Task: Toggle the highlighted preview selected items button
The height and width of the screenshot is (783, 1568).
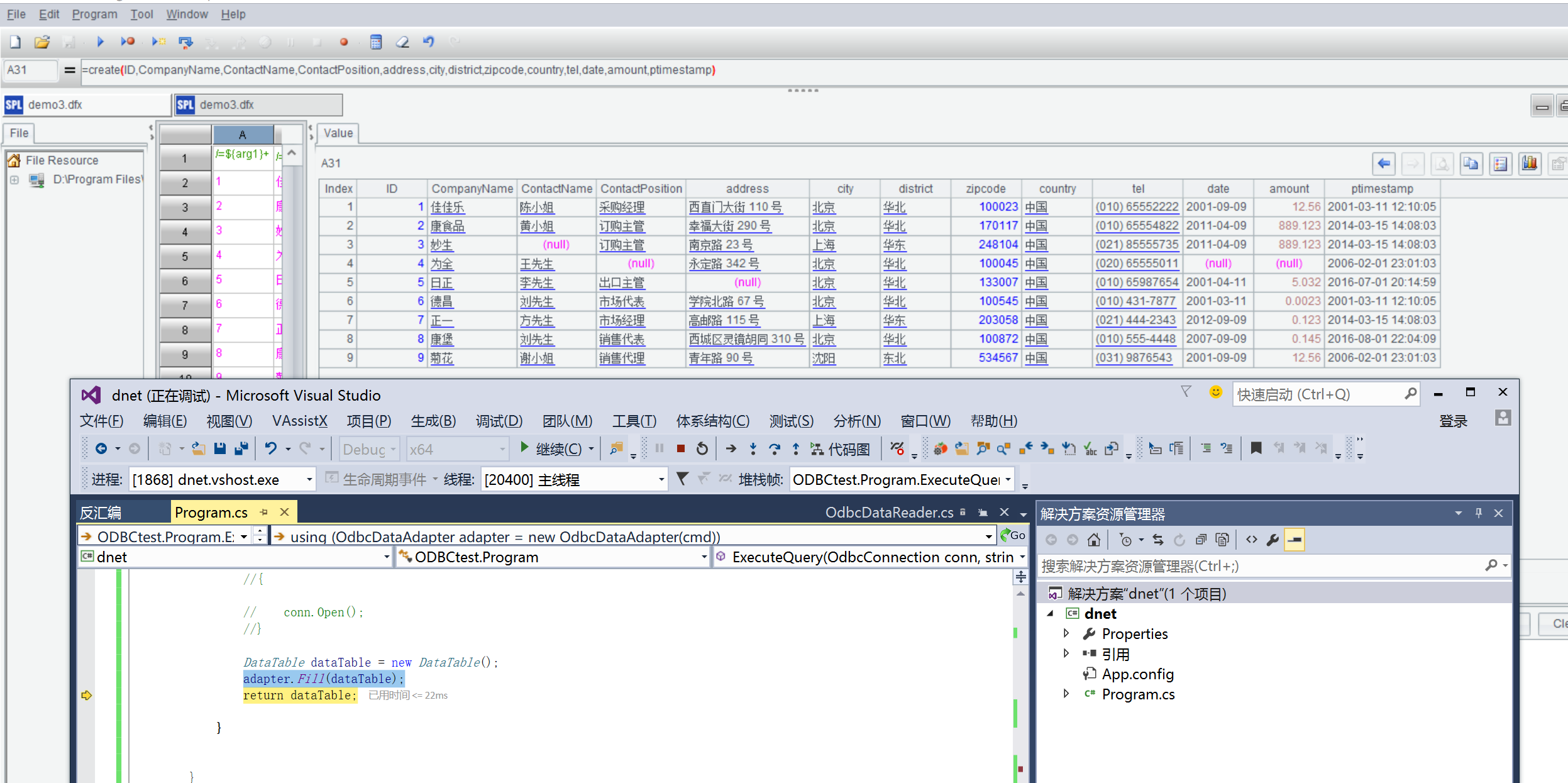Action: coord(1294,540)
